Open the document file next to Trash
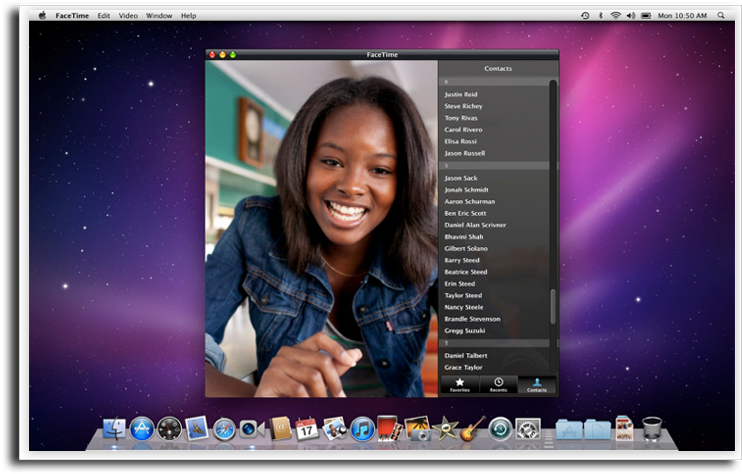This screenshot has height=474, width=742. point(625,429)
